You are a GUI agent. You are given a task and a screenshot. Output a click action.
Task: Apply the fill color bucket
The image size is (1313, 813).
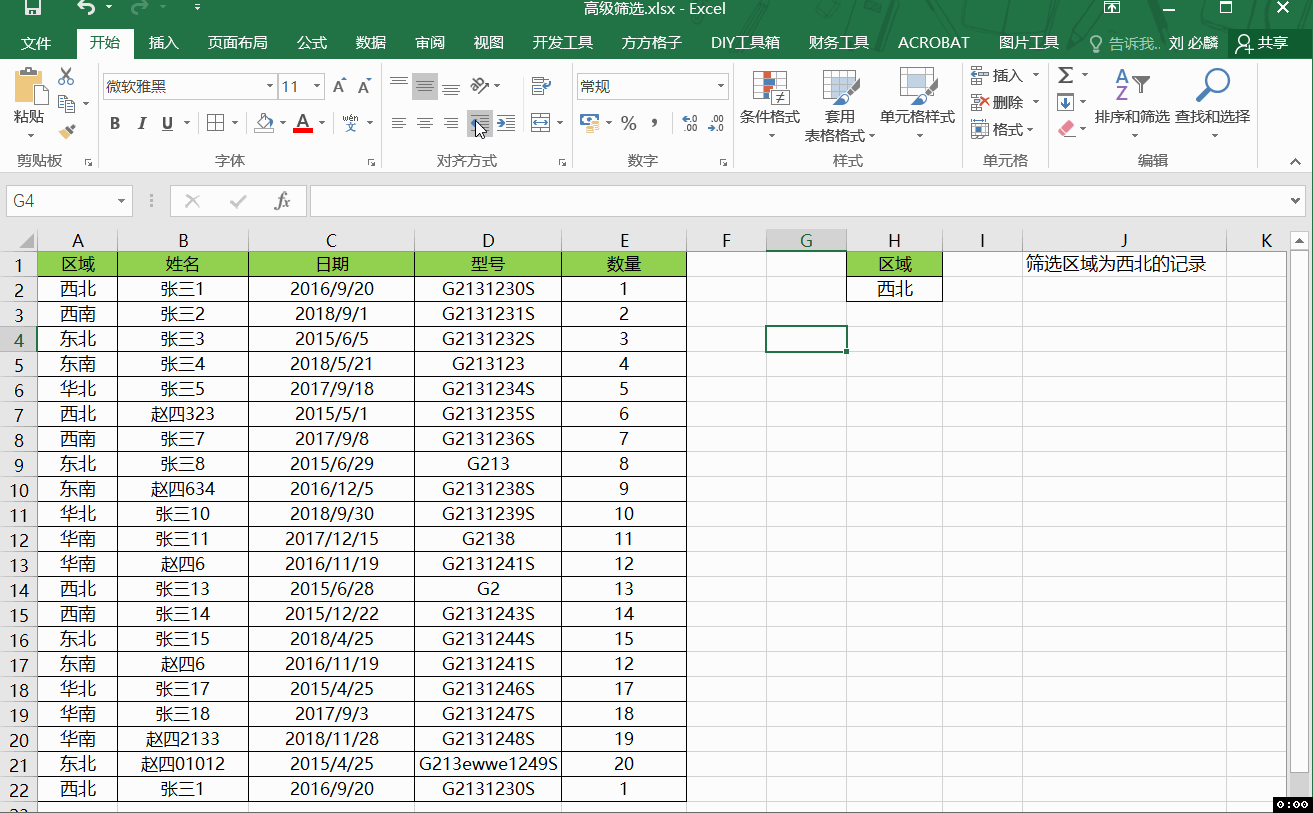coord(264,123)
